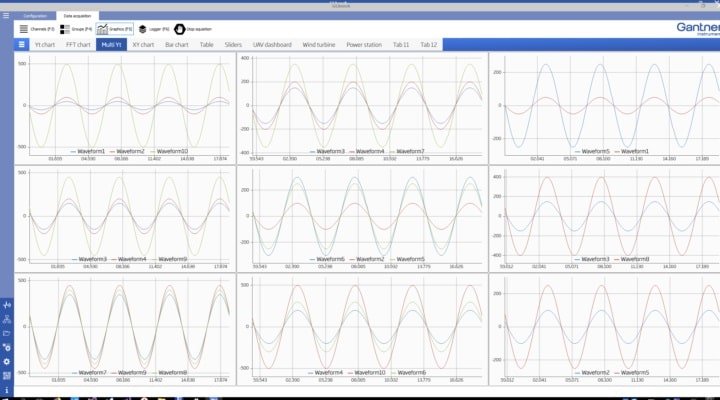Click the Waveform1 legend entry next to Waveform5

631,151
